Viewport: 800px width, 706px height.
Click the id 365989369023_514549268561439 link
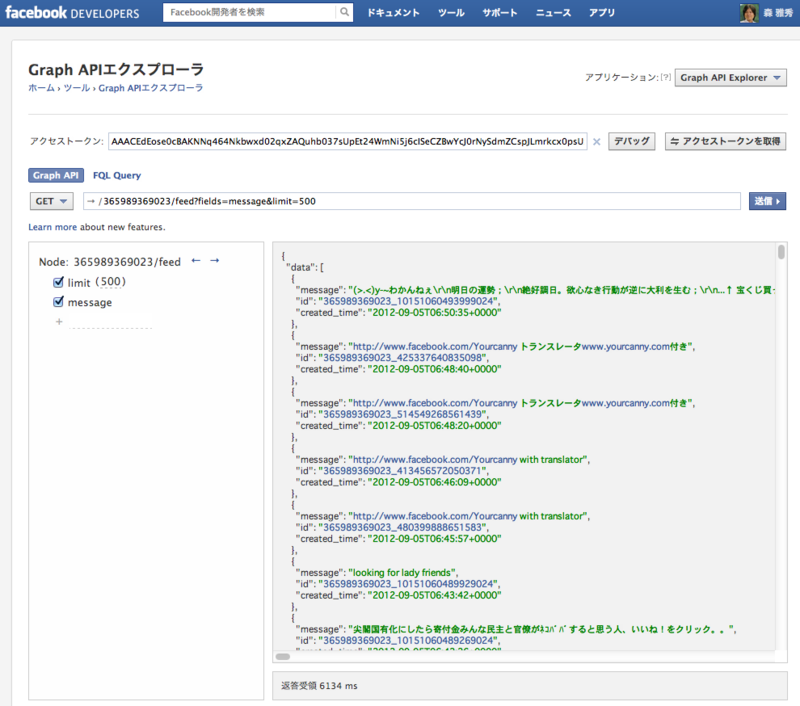403,415
